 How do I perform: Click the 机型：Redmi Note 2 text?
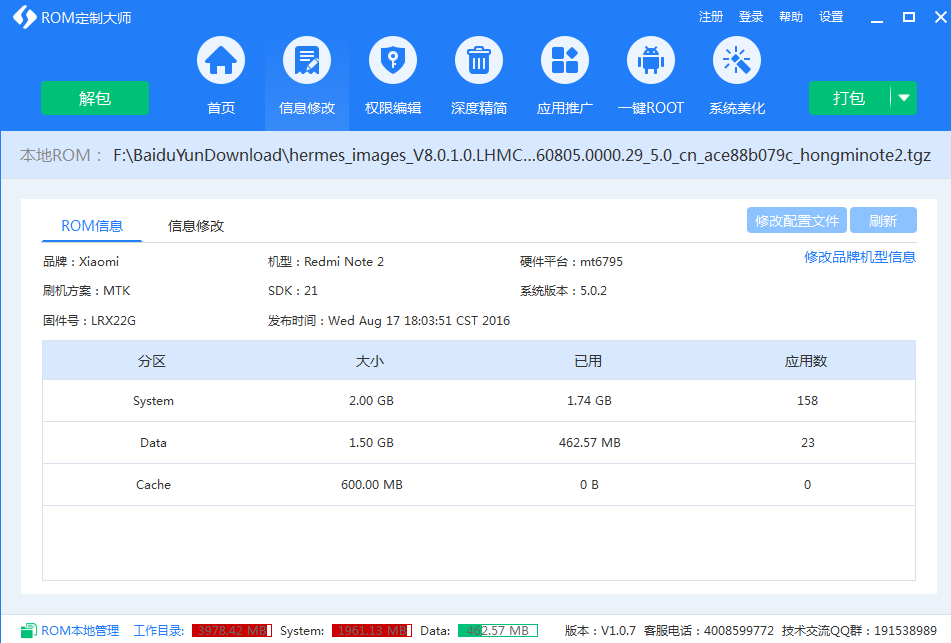(326, 261)
